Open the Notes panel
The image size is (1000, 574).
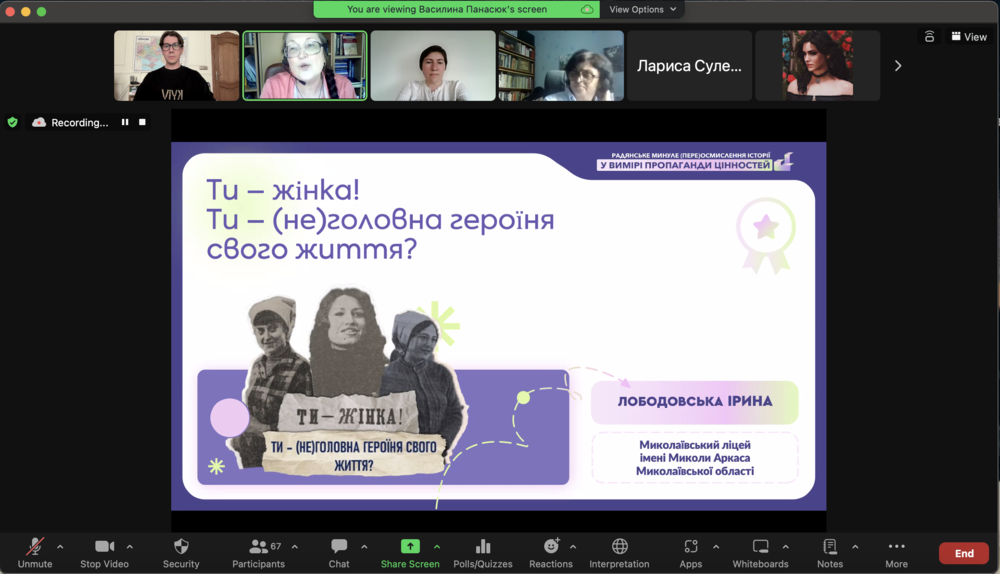(830, 553)
